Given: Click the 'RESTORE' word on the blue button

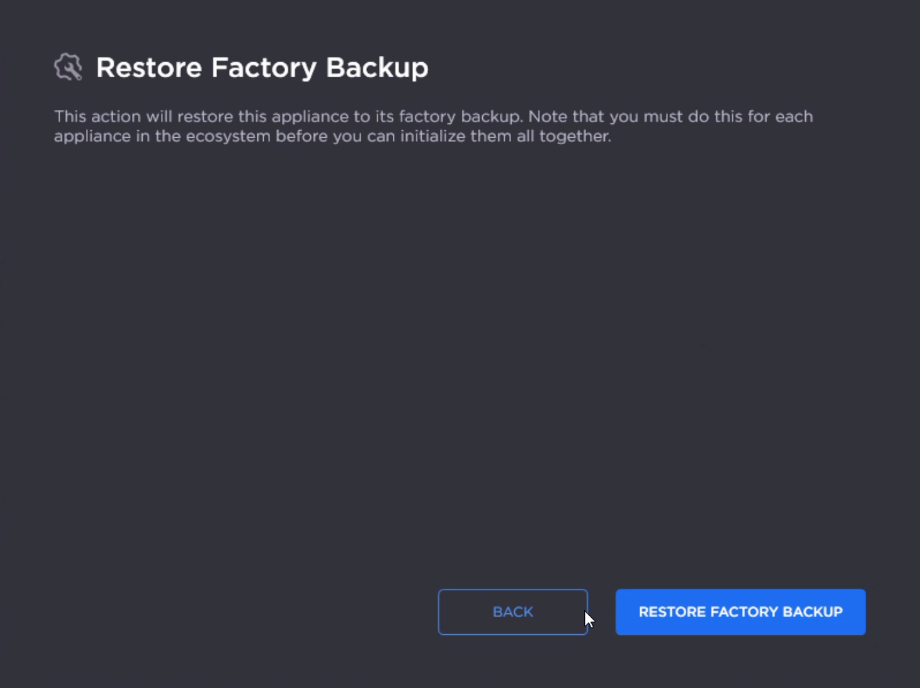Looking at the screenshot, I should point(671,612).
